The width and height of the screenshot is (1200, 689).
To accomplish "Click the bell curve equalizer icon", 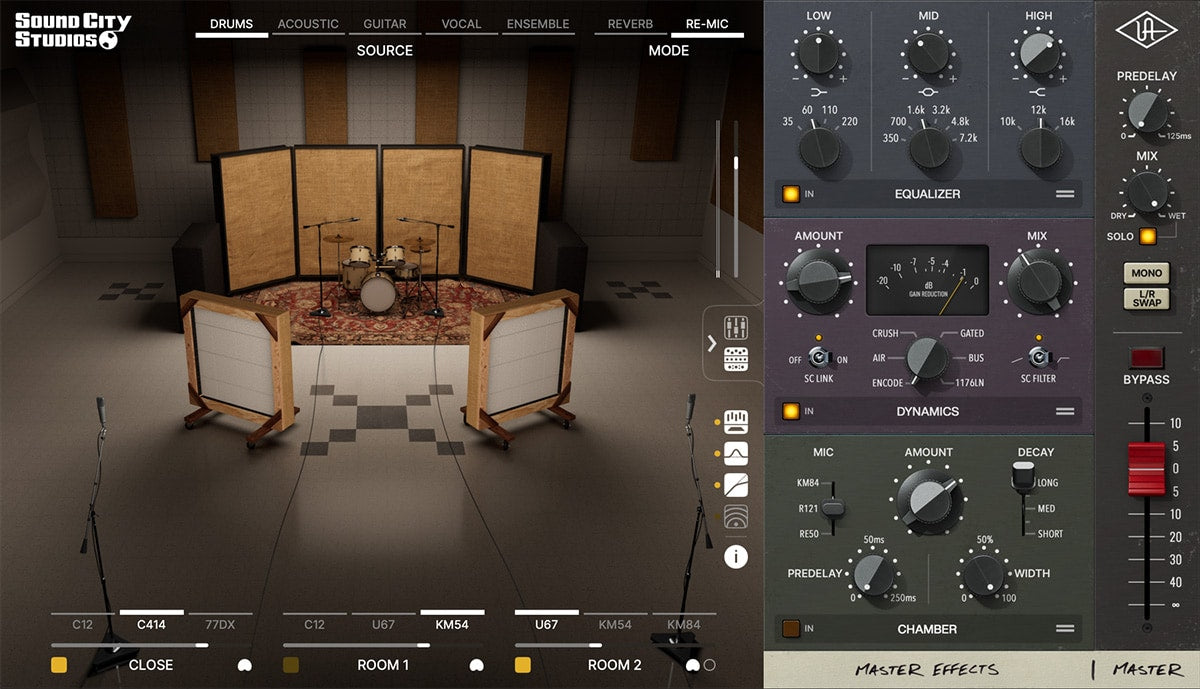I will click(x=736, y=454).
